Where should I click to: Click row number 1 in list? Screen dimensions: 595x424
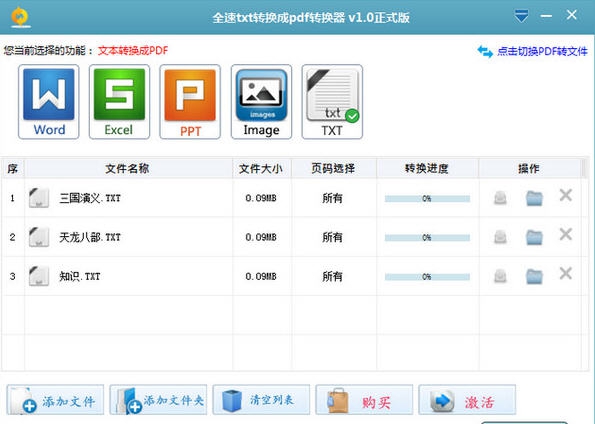coord(13,198)
